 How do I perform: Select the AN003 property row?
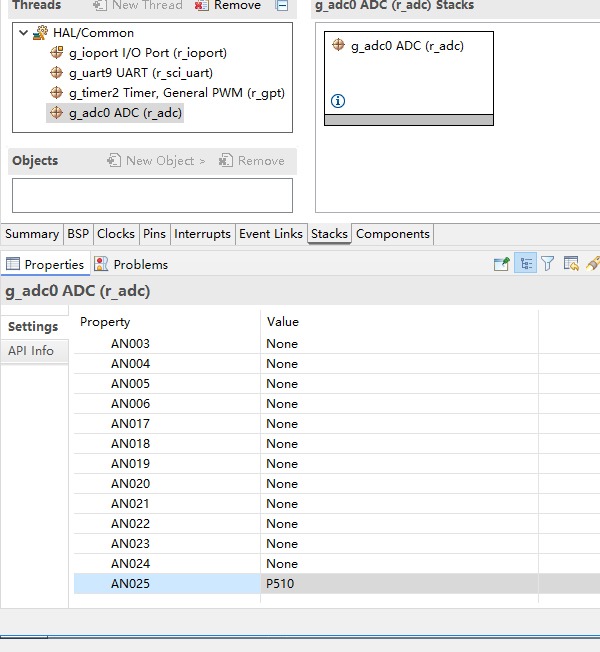(337, 343)
